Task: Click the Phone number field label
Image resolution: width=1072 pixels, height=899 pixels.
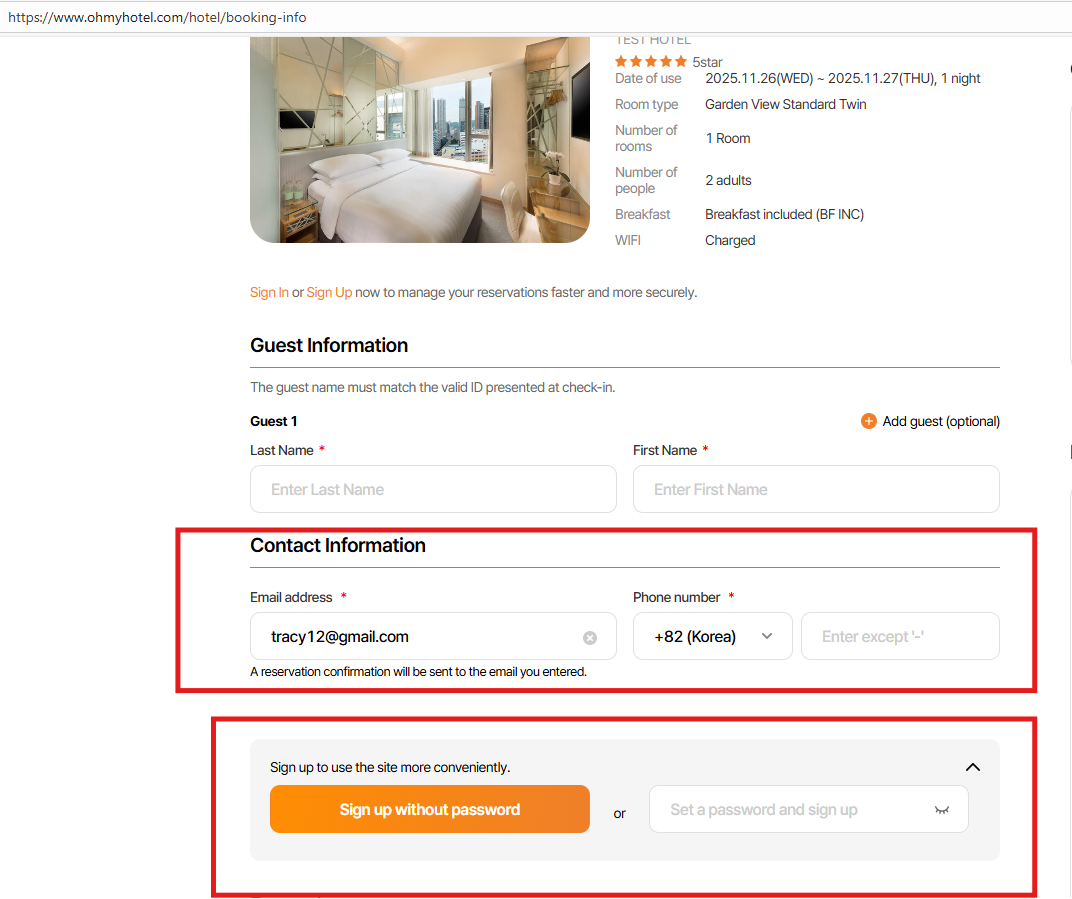Action: click(676, 597)
